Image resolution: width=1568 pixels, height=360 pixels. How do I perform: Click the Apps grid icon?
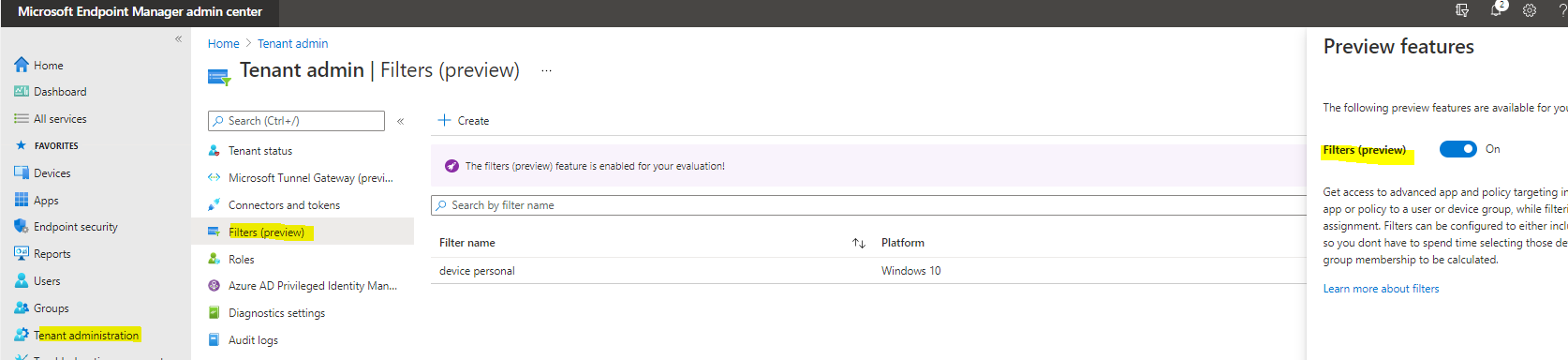click(x=22, y=200)
